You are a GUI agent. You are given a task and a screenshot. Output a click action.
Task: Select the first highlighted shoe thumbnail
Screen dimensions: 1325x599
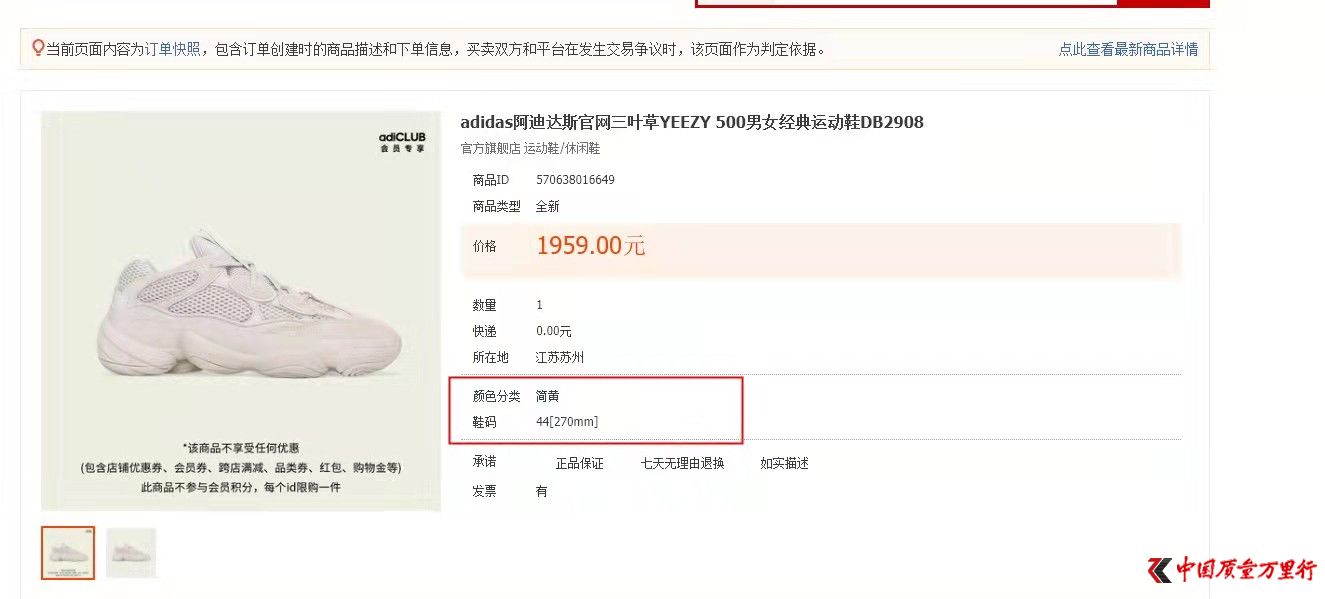point(68,553)
